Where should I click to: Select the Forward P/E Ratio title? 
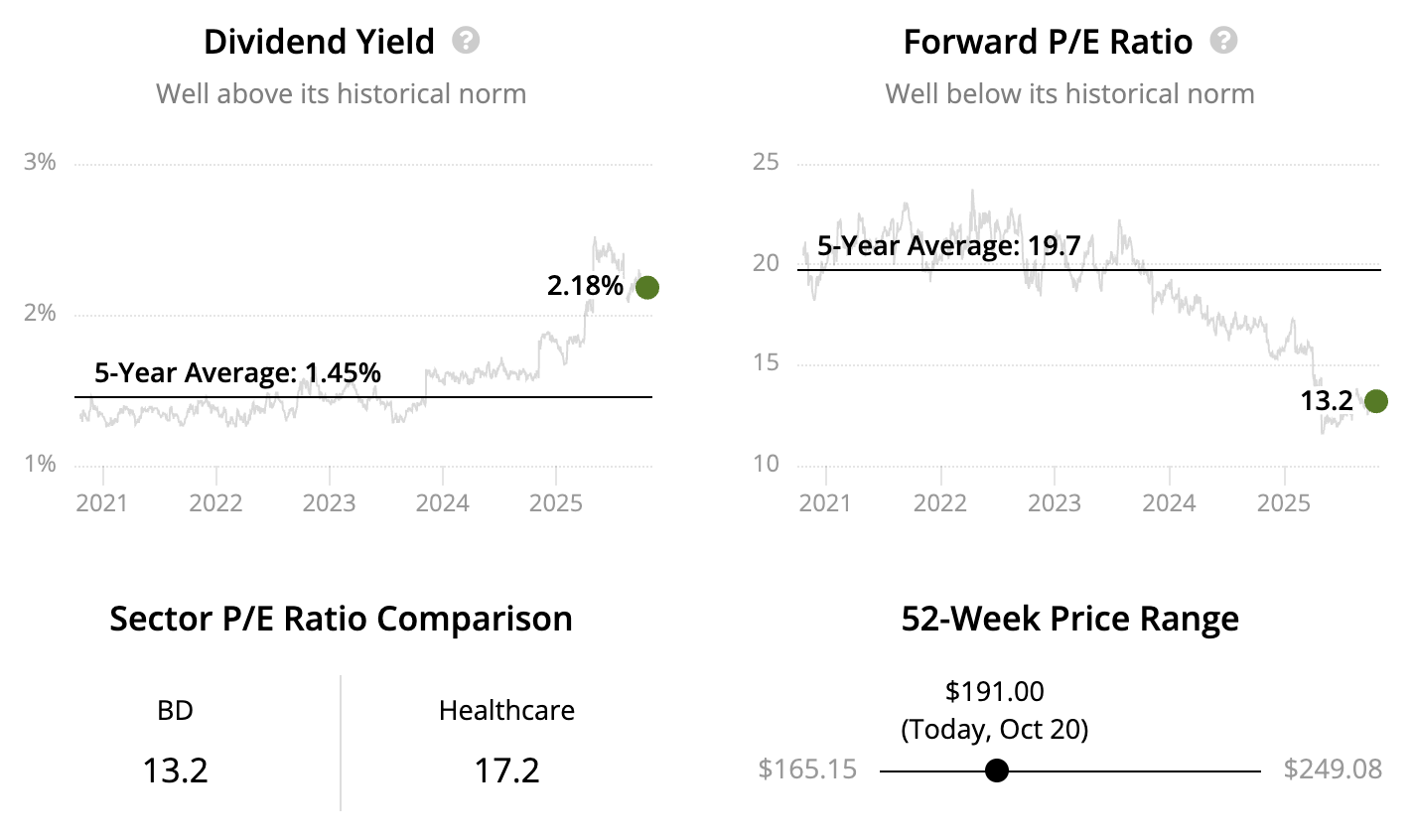1048,42
